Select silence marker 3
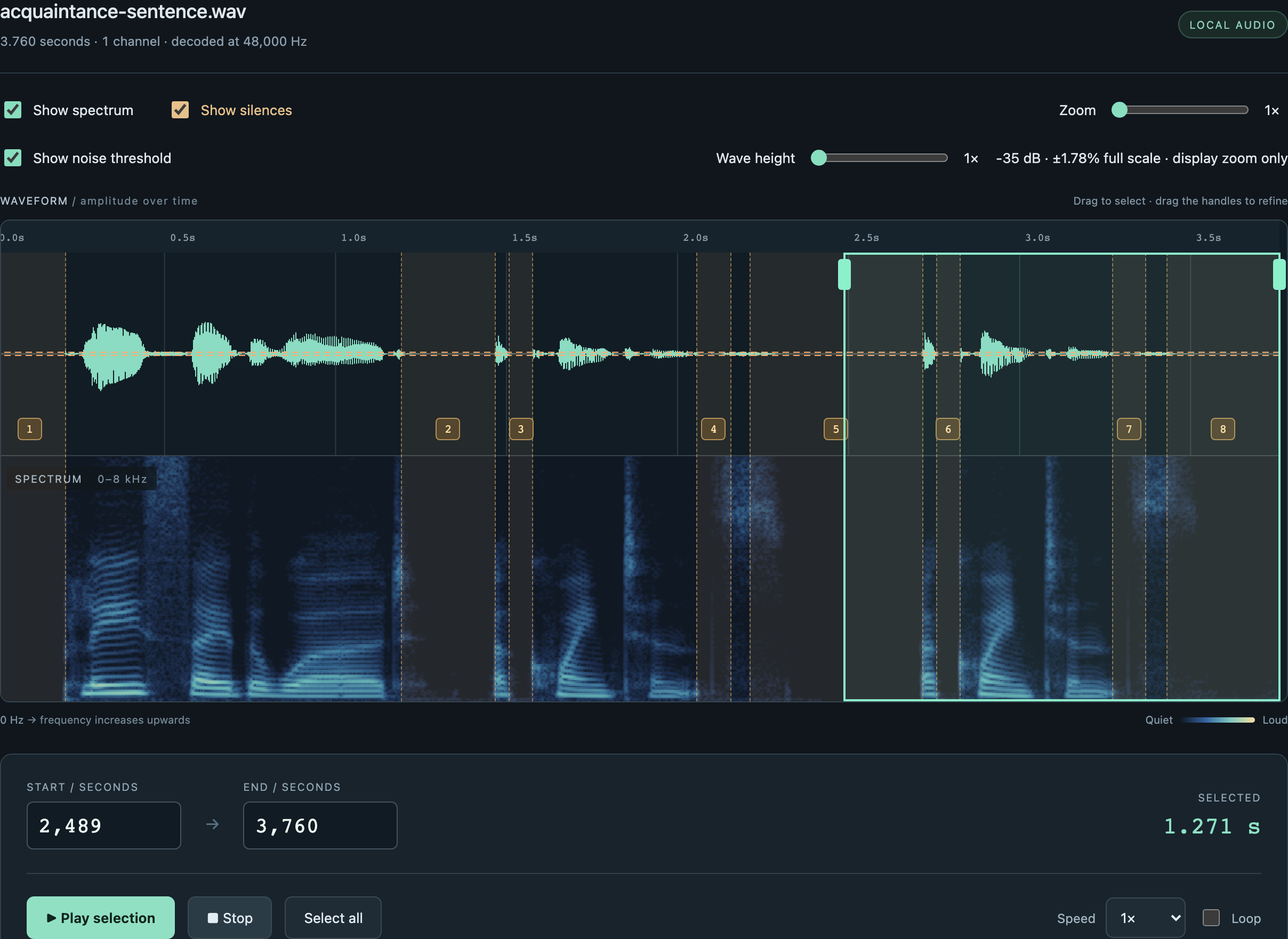Viewport: 1288px width, 939px height. (521, 429)
